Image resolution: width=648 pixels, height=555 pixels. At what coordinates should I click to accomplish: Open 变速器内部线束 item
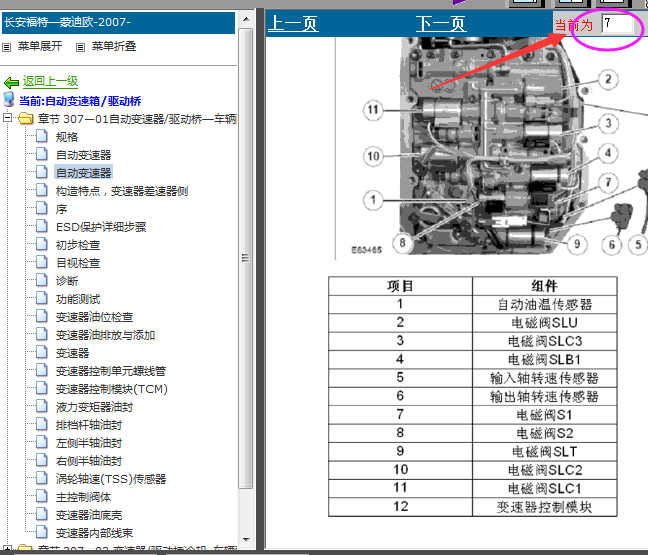click(94, 533)
